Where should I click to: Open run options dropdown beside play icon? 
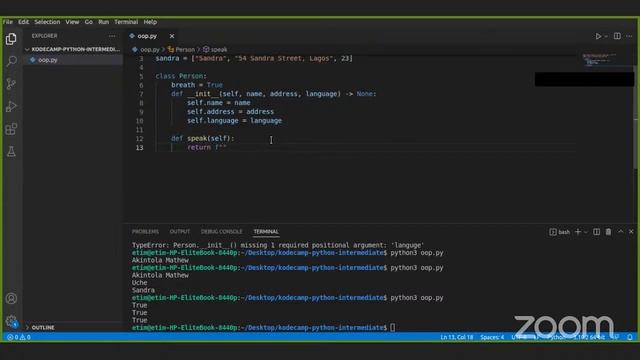coord(606,36)
